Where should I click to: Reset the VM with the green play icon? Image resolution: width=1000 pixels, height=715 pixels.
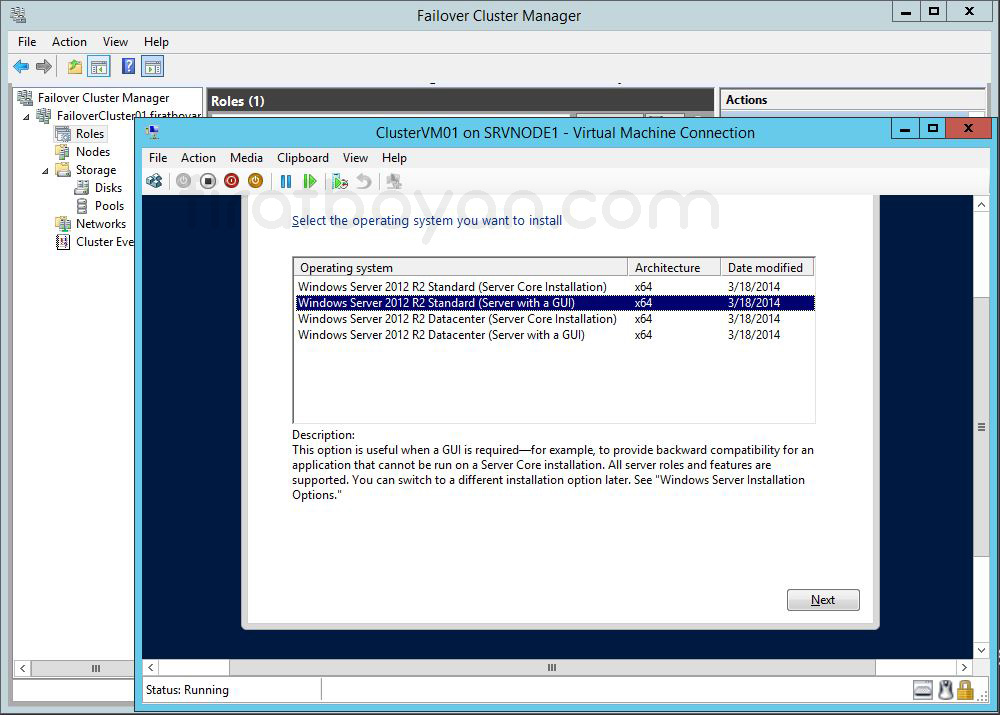pos(310,181)
